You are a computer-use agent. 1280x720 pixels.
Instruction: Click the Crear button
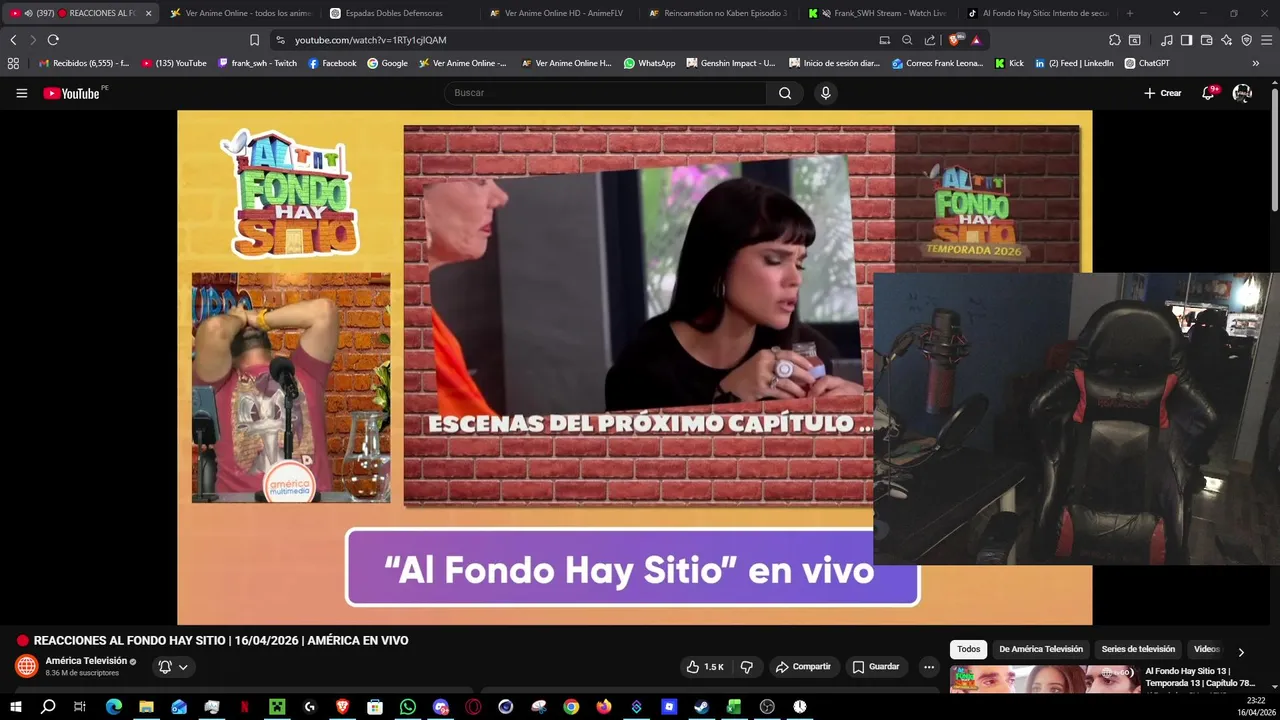(x=1163, y=93)
